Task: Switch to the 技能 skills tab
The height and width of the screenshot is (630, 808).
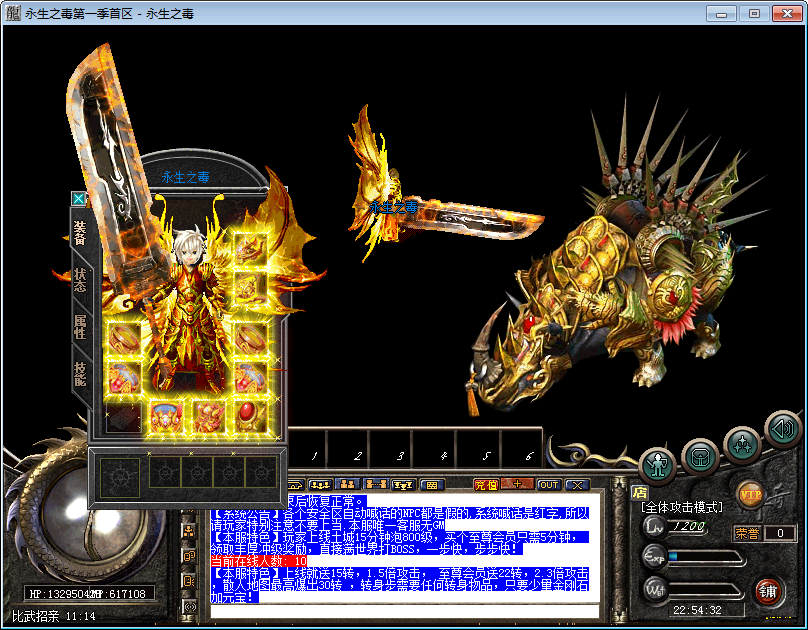Action: (79, 373)
